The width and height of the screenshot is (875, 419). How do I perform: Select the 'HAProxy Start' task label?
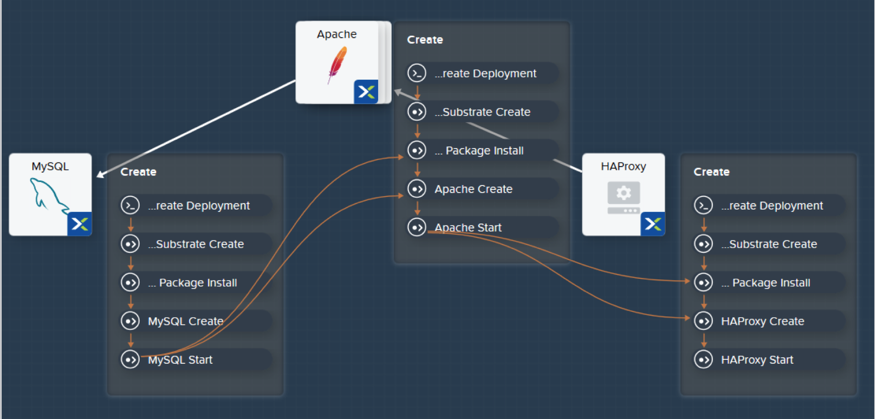pyautogui.click(x=757, y=360)
